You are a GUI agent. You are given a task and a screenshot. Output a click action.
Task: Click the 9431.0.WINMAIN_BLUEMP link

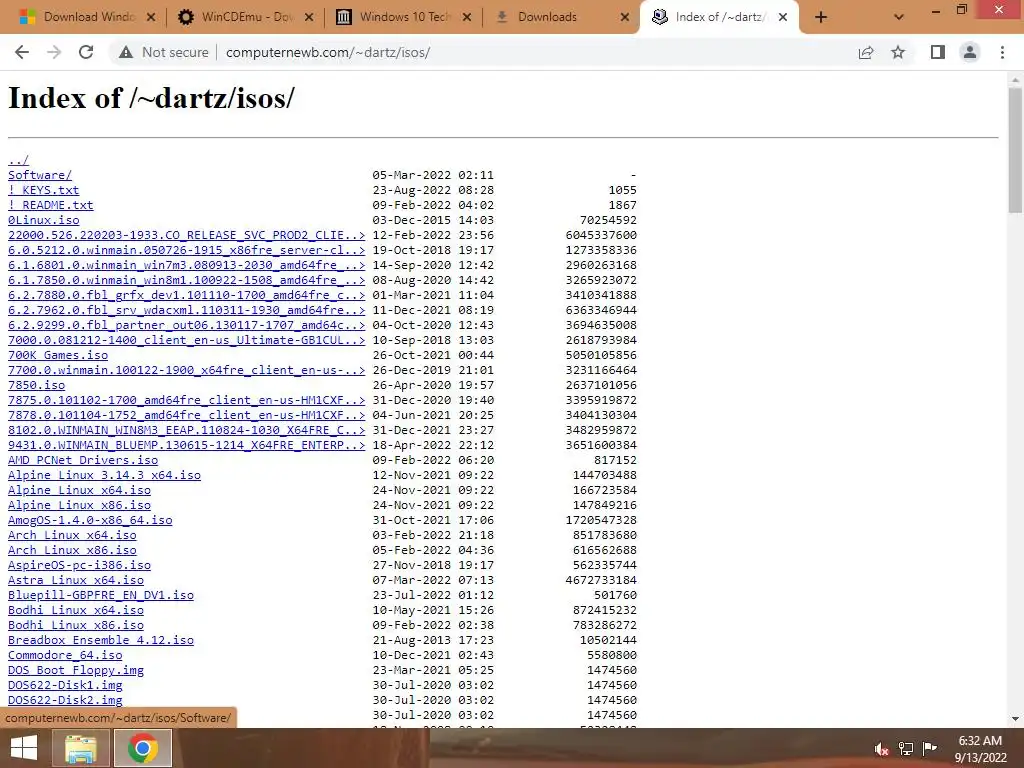[x=187, y=445]
